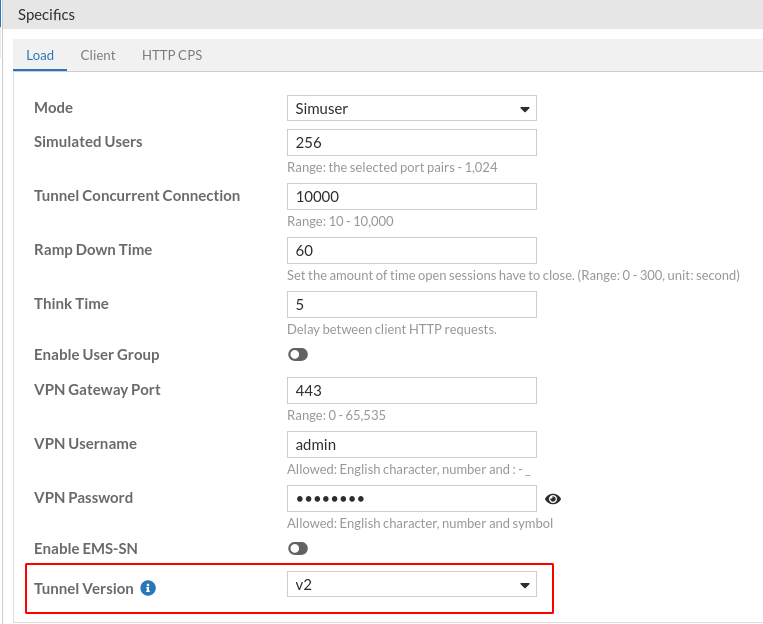Select the Load tab
Viewport: 763px width, 624px height.
click(x=40, y=55)
